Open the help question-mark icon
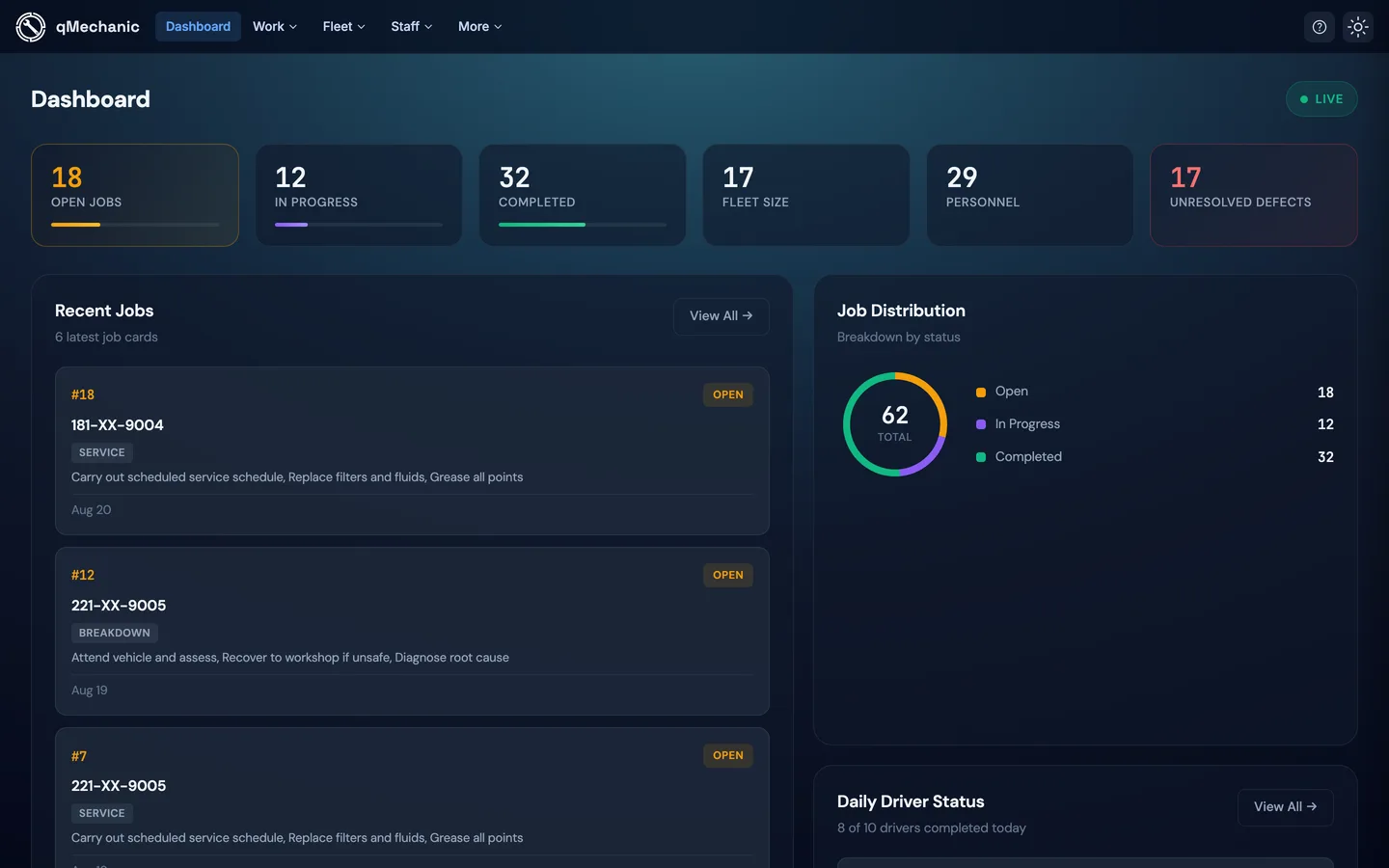Viewport: 1389px width, 868px height. pyautogui.click(x=1320, y=27)
